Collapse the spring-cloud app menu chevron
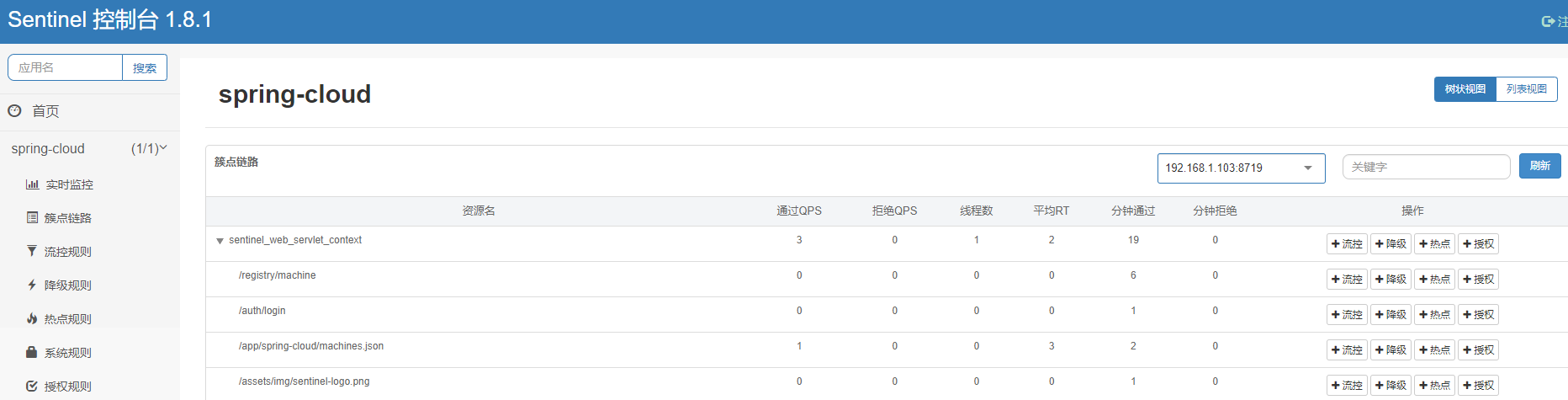1568x400 pixels. [163, 148]
